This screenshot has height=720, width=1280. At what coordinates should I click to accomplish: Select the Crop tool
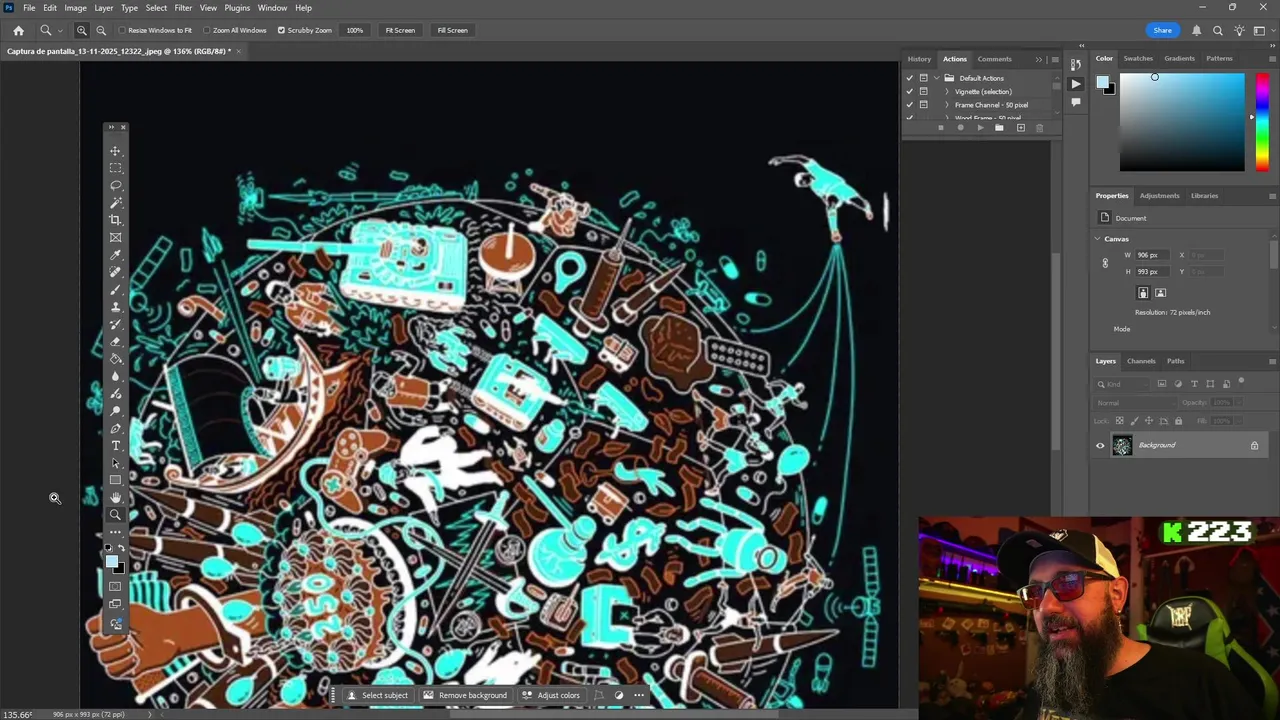tap(116, 220)
